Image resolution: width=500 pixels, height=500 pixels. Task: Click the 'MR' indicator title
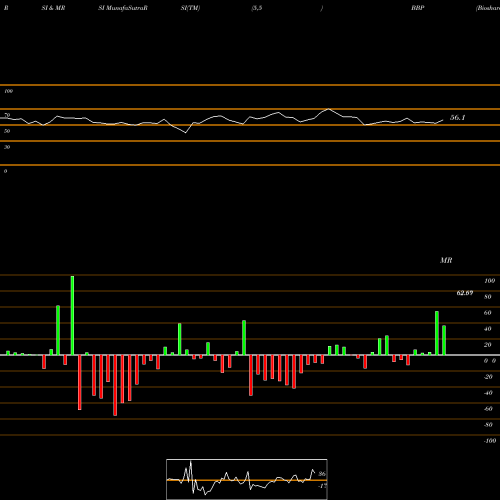[x=446, y=260]
